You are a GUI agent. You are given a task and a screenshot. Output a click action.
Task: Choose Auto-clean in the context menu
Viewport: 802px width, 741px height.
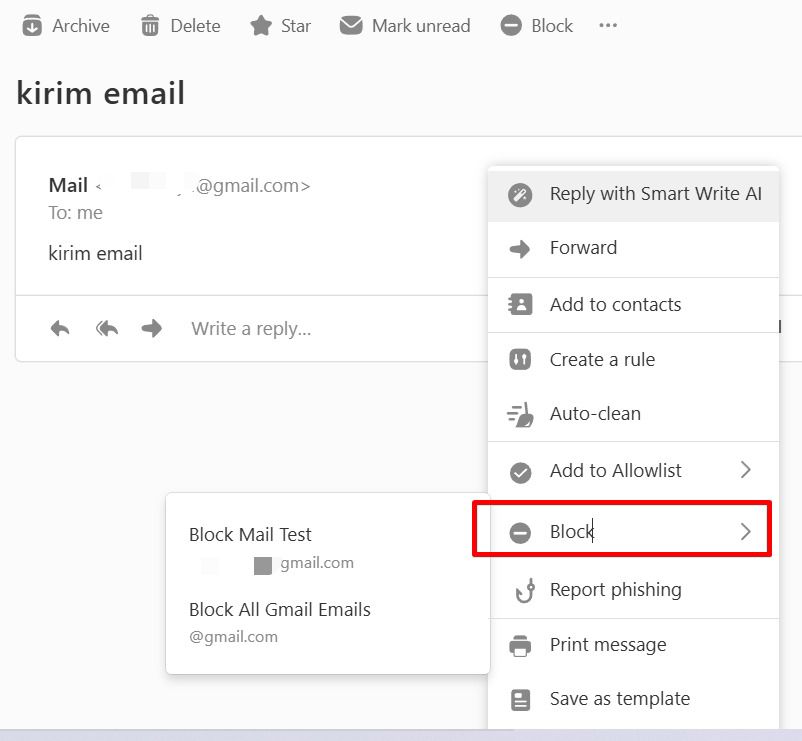tap(596, 413)
